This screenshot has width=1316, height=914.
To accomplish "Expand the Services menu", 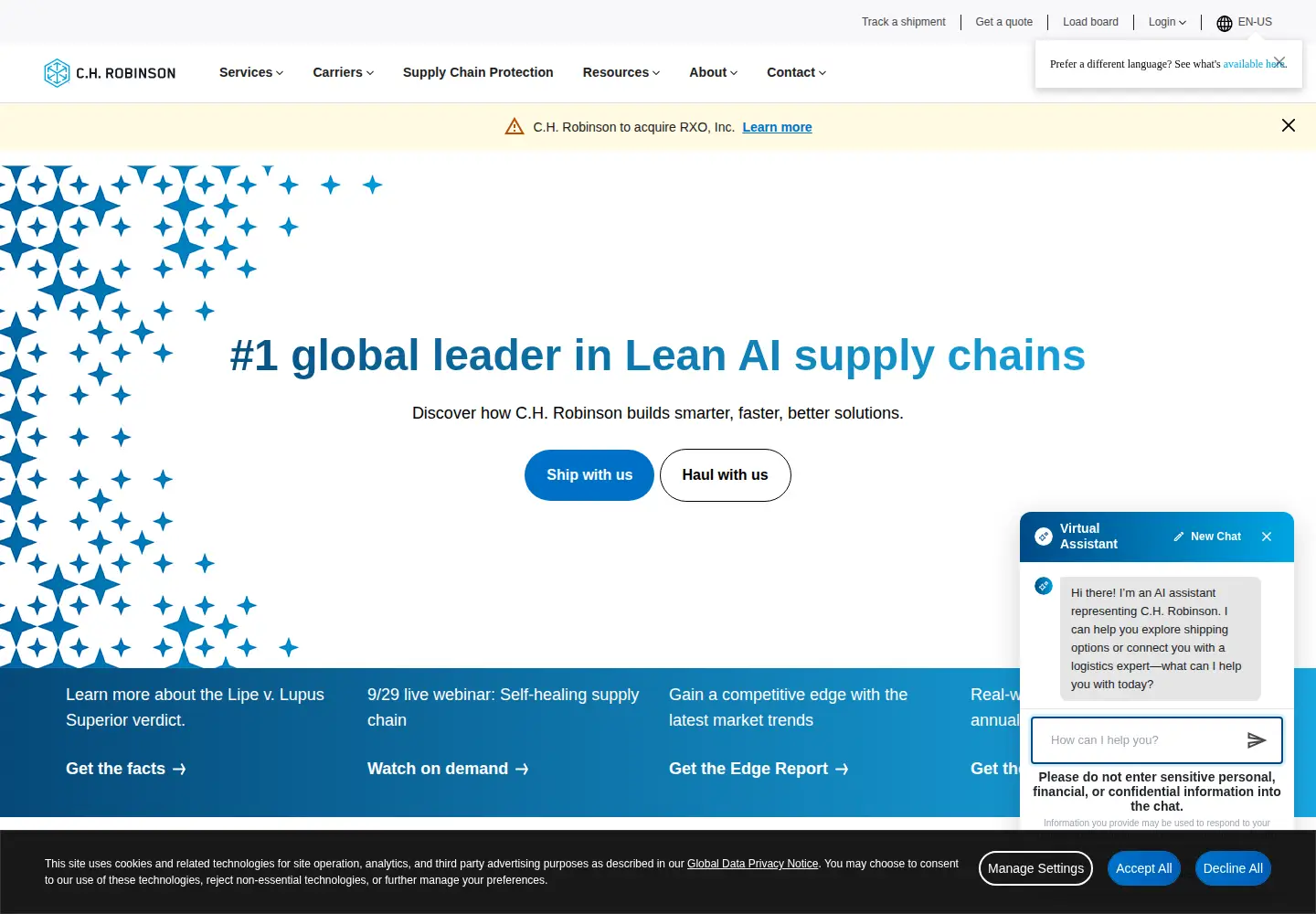I will 251,72.
